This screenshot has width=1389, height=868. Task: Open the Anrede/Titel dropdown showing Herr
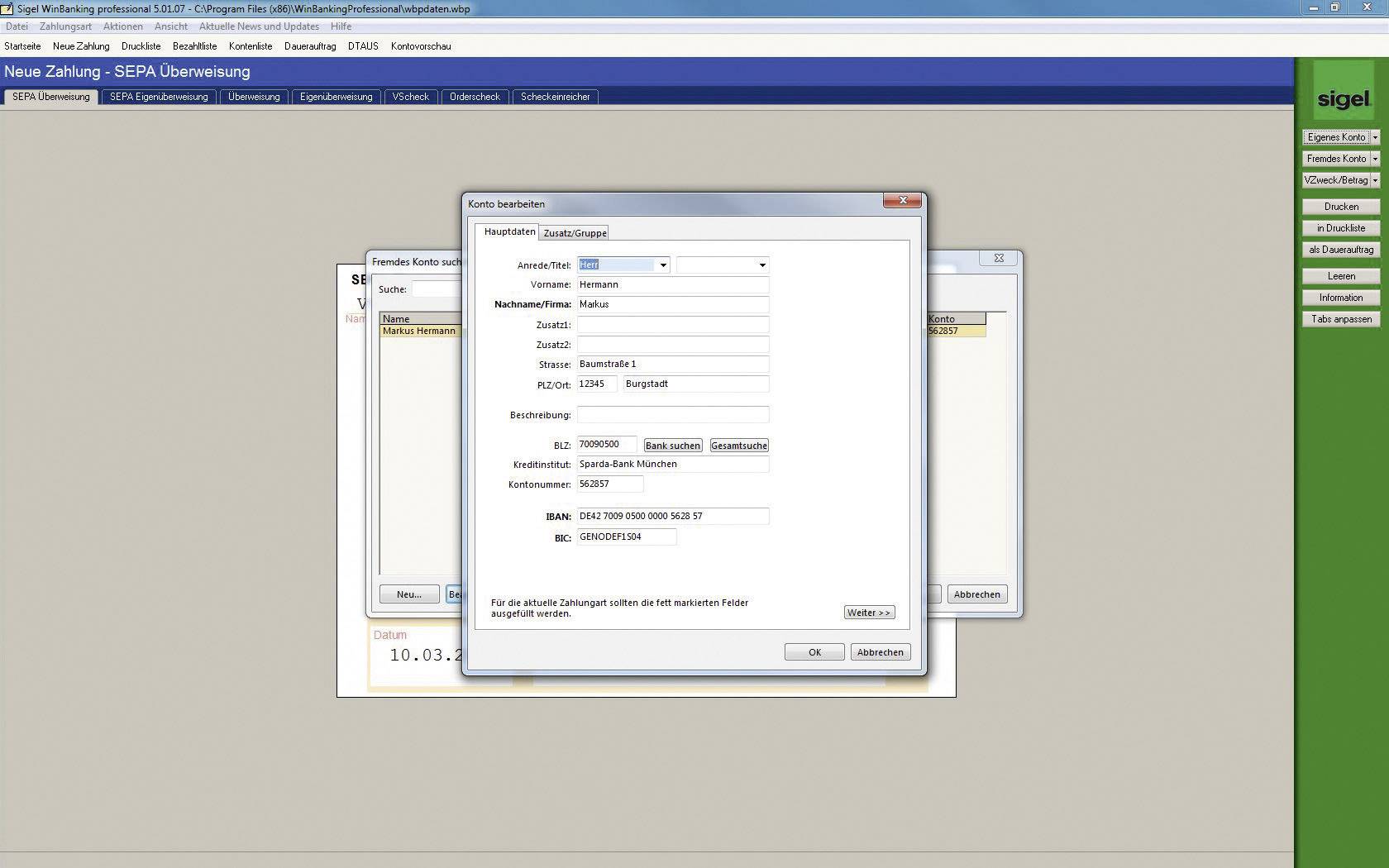[663, 265]
